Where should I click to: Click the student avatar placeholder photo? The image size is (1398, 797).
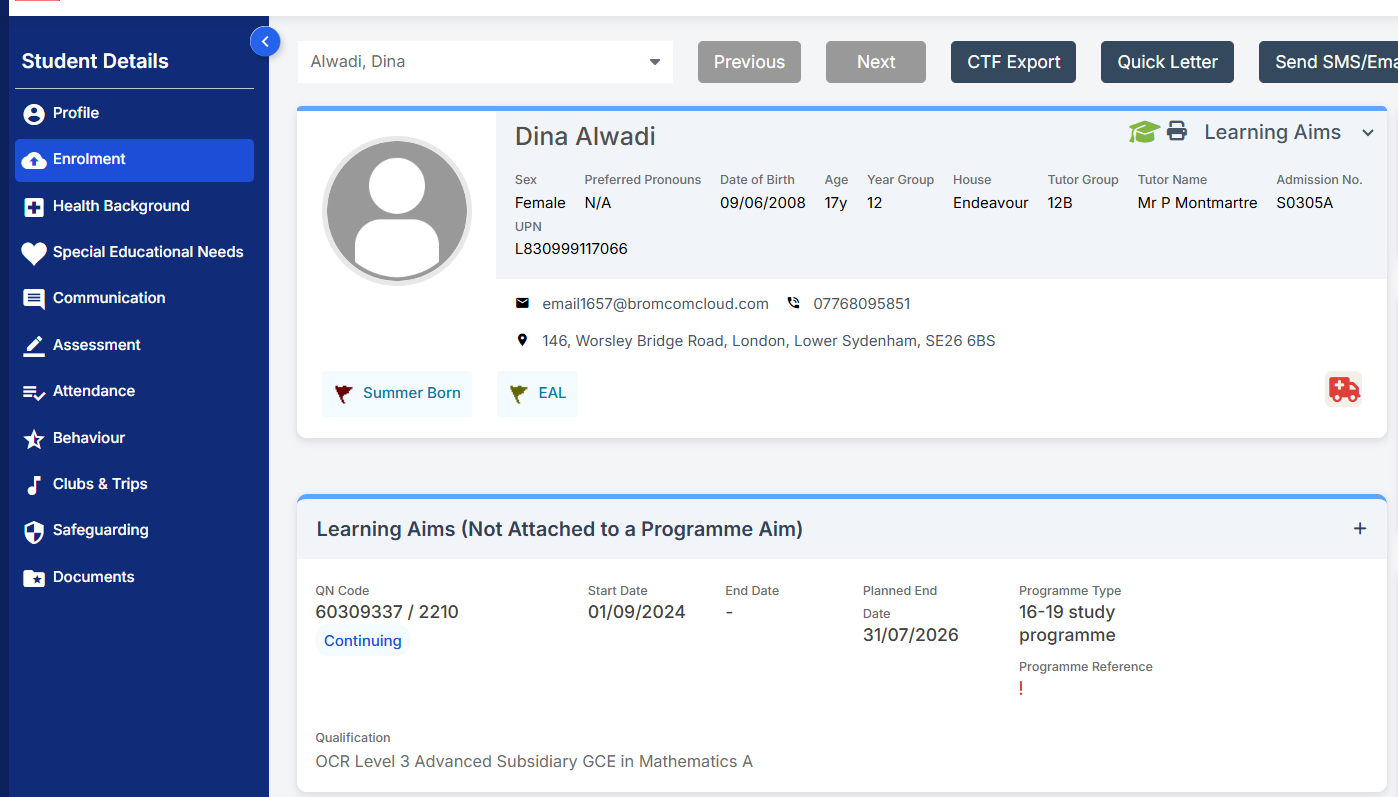397,211
